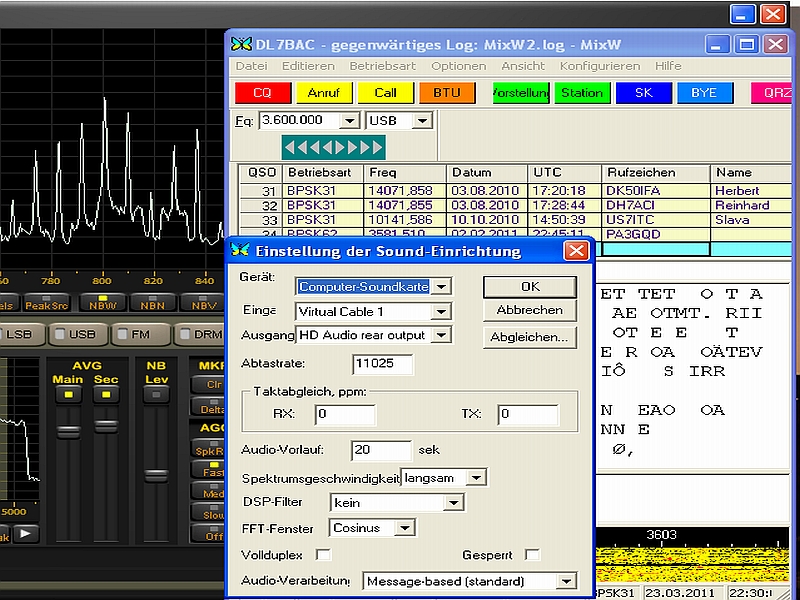Expand the FFT-Fenster Cosinus dropdown
This screenshot has width=800, height=600.
[x=405, y=528]
